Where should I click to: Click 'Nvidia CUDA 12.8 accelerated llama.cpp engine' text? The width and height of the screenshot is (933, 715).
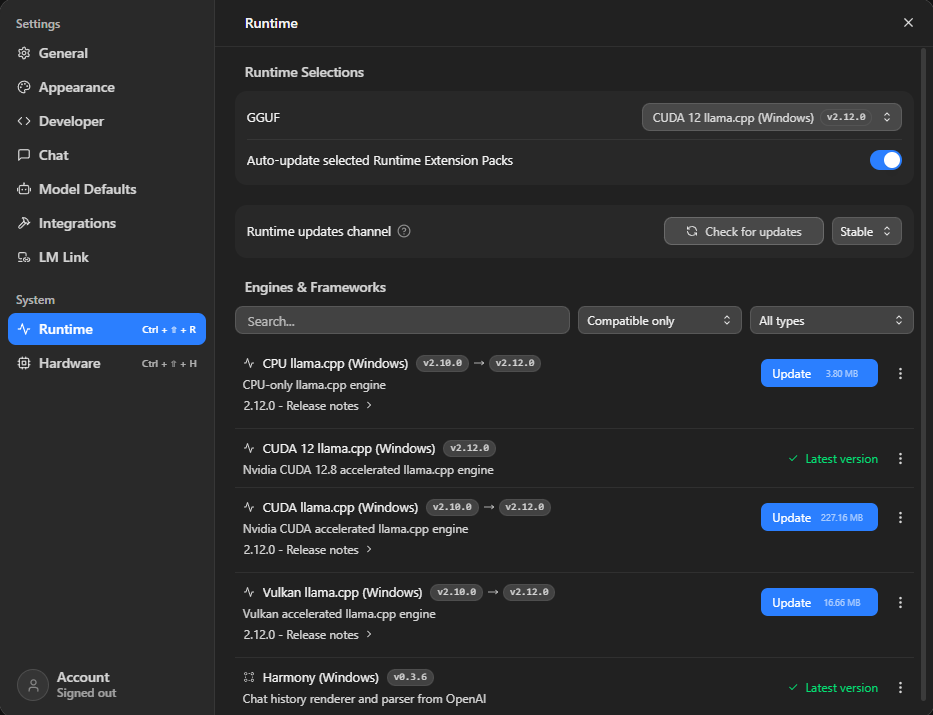(368, 470)
